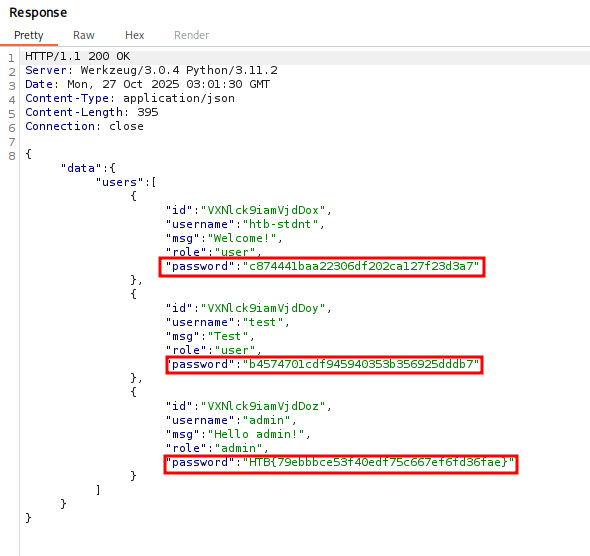Select the admin password HTB{79ebbbce53f40edf75c667ef6fd36fae}
Image resolution: width=590 pixels, height=556 pixels.
tap(378, 462)
